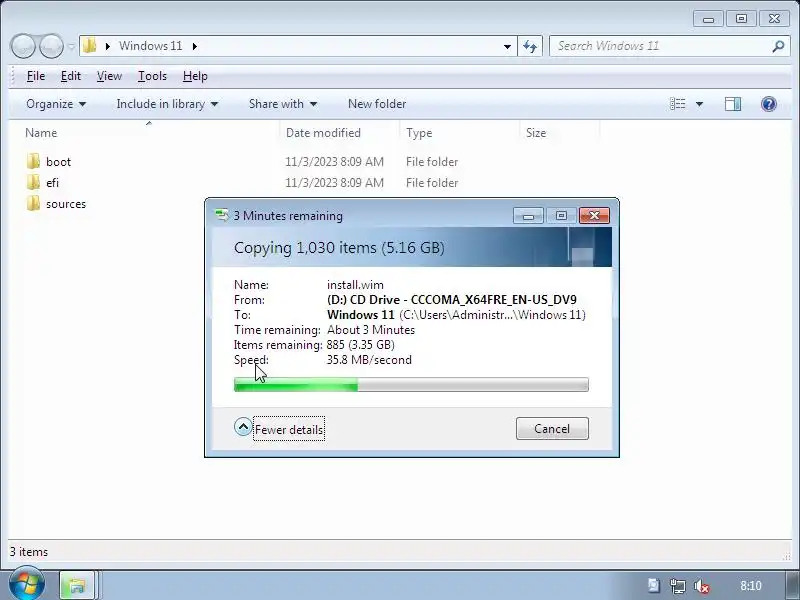Click the Refresh button beside address bar
Image resolution: width=800 pixels, height=600 pixels.
[x=530, y=46]
